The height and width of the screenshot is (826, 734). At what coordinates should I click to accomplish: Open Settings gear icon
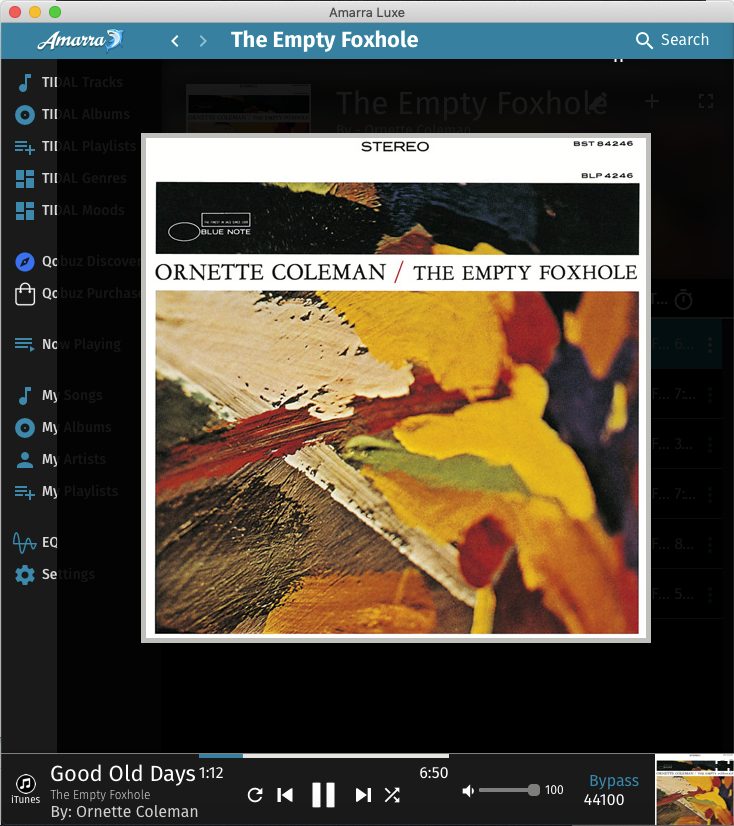click(x=24, y=575)
